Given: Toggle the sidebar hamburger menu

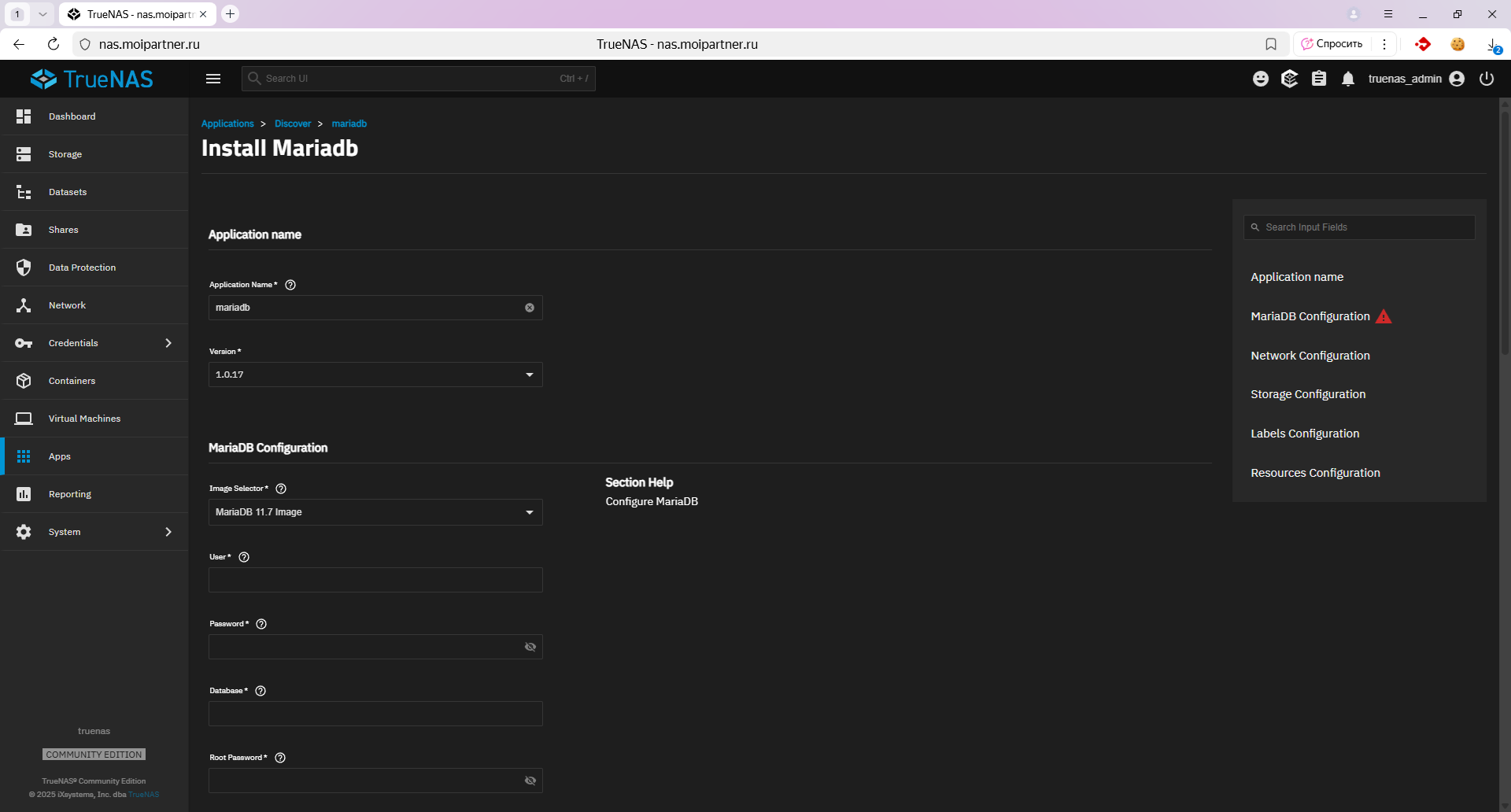Looking at the screenshot, I should [x=213, y=79].
